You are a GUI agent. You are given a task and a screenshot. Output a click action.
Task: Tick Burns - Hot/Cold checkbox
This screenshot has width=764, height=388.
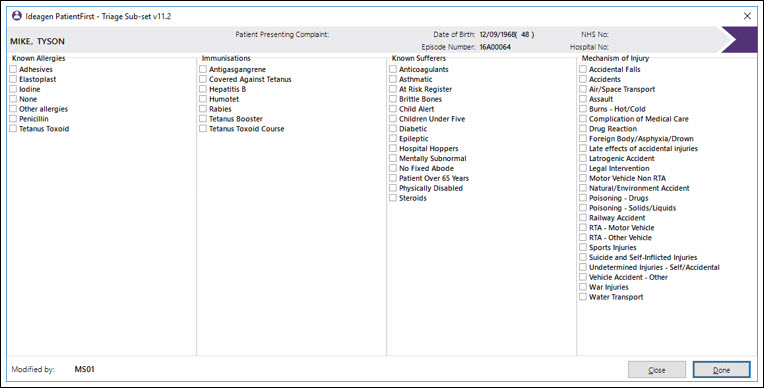click(x=583, y=109)
